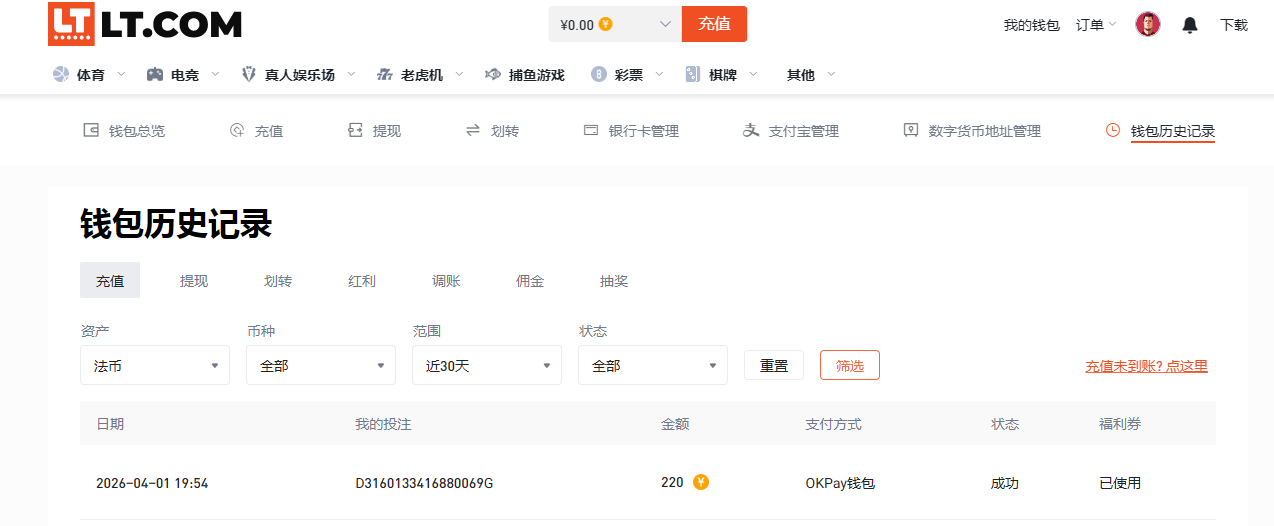
Task: Click the withdraw icon beside 提现 in the wallet menu
Action: coord(355,130)
